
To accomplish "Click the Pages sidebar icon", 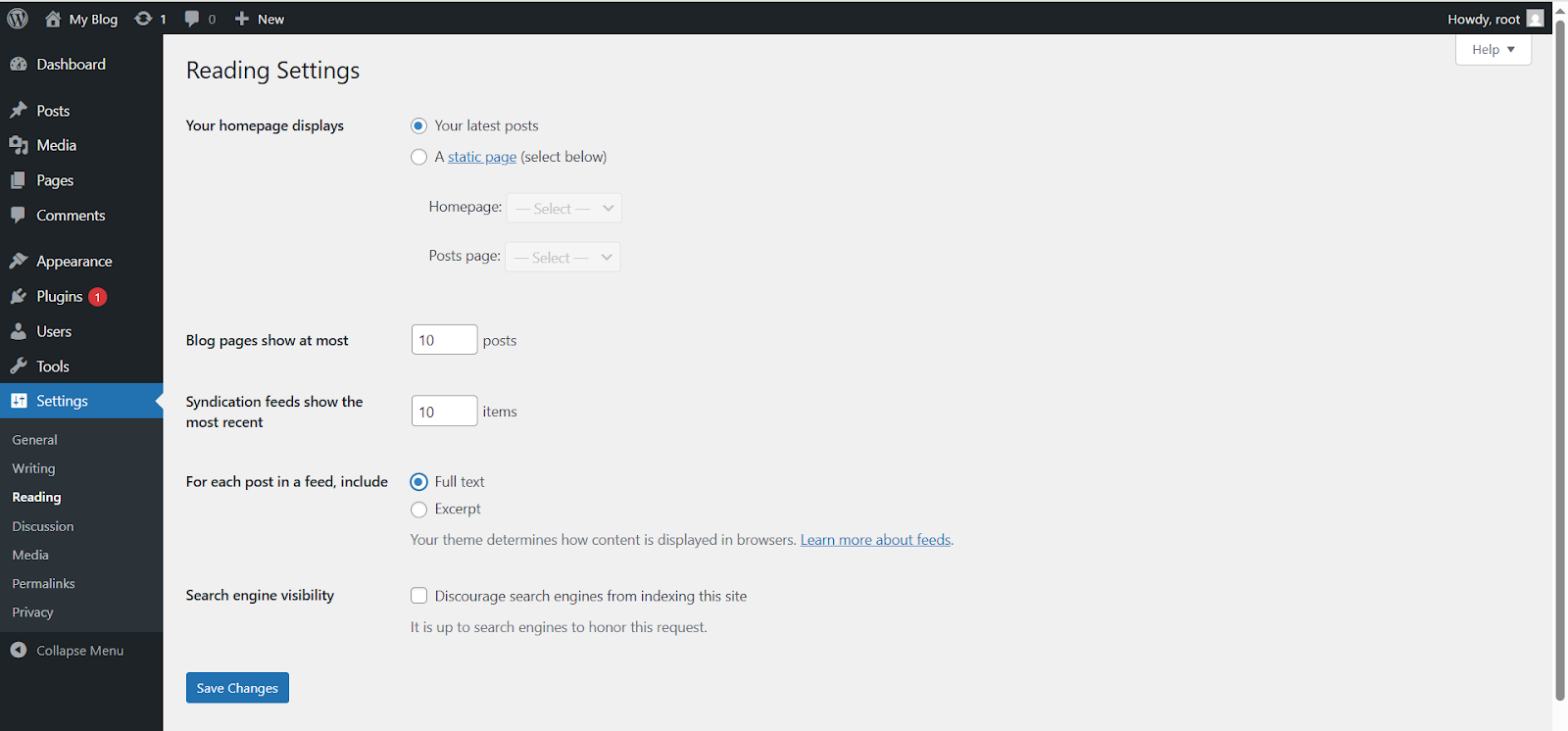I will (19, 180).
